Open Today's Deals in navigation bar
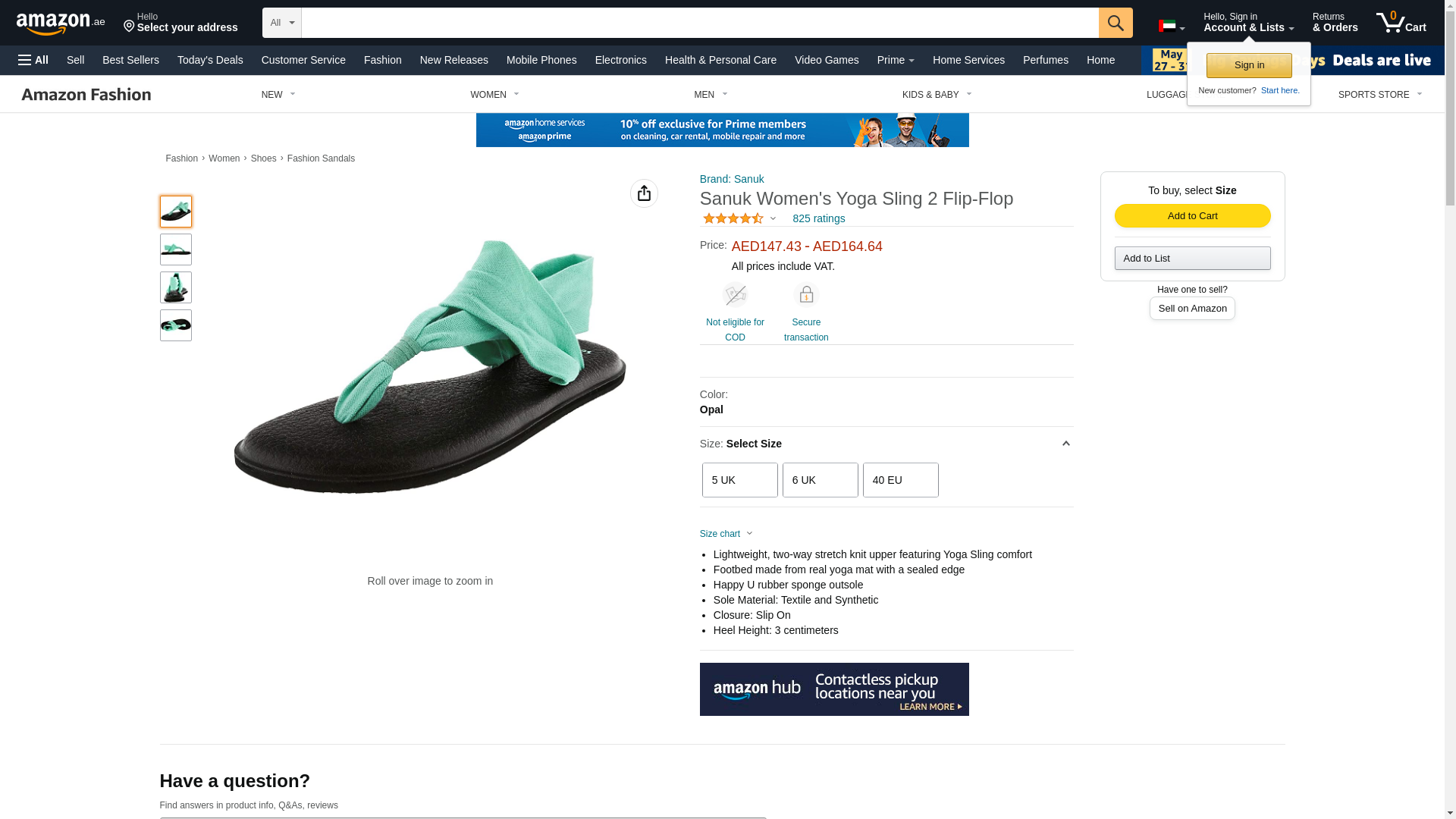1456x819 pixels. pos(210,60)
